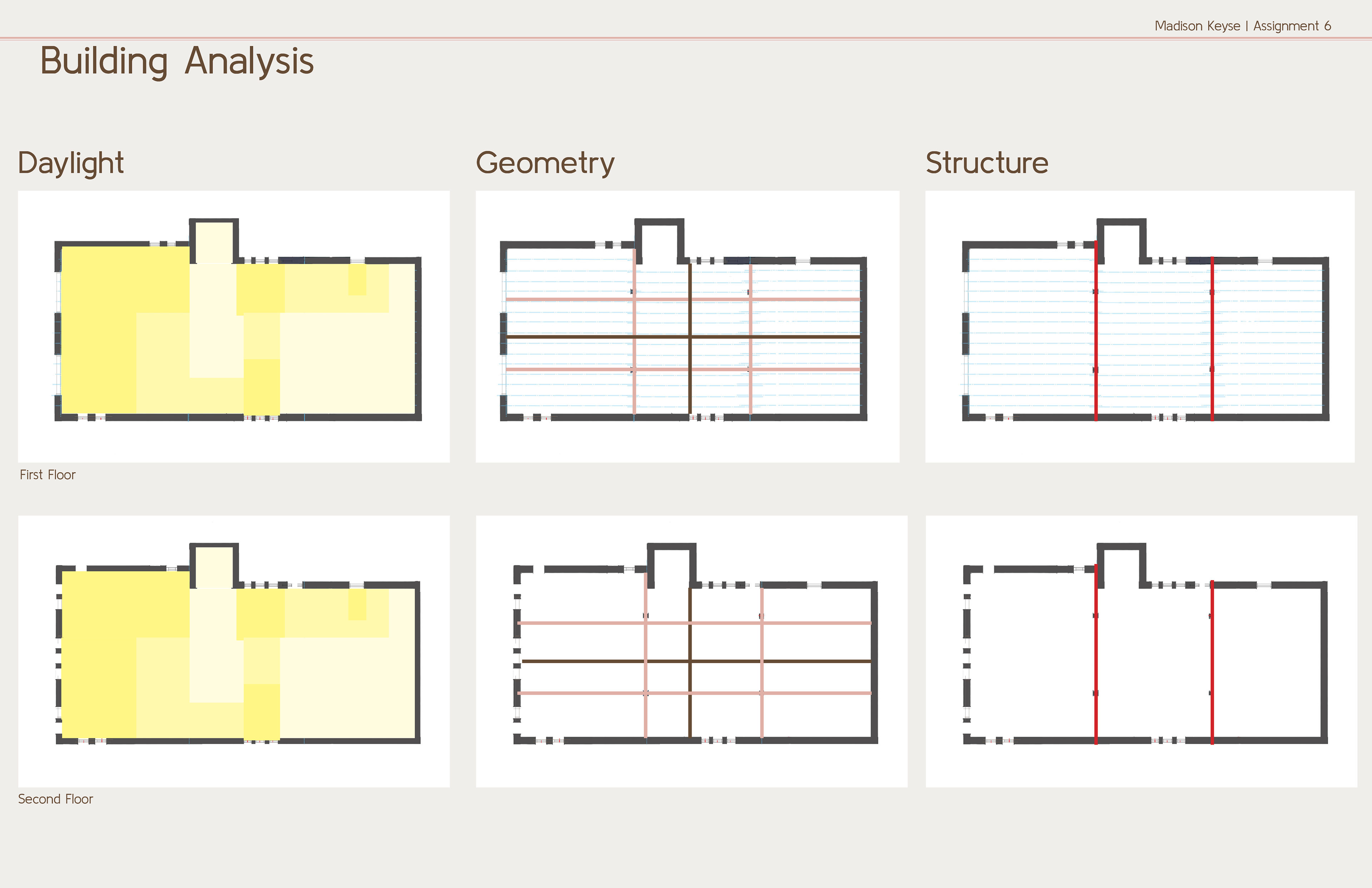Open first floor daylight plan thumbnail
The image size is (1372, 888).
pos(233,326)
